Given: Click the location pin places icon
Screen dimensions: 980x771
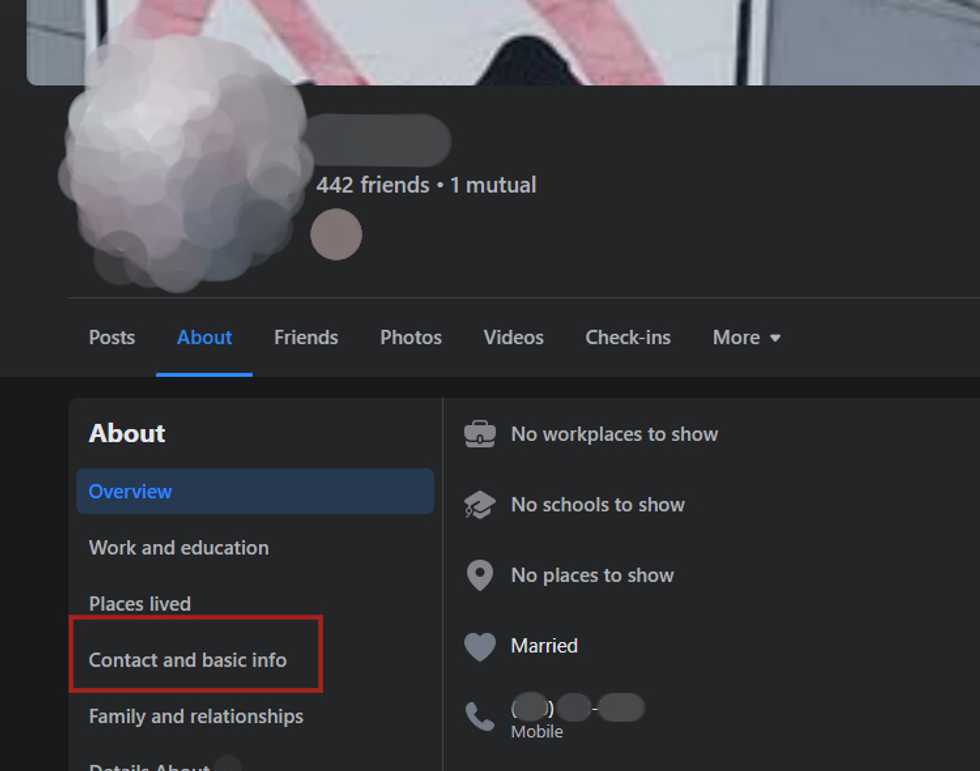Looking at the screenshot, I should click(x=479, y=575).
